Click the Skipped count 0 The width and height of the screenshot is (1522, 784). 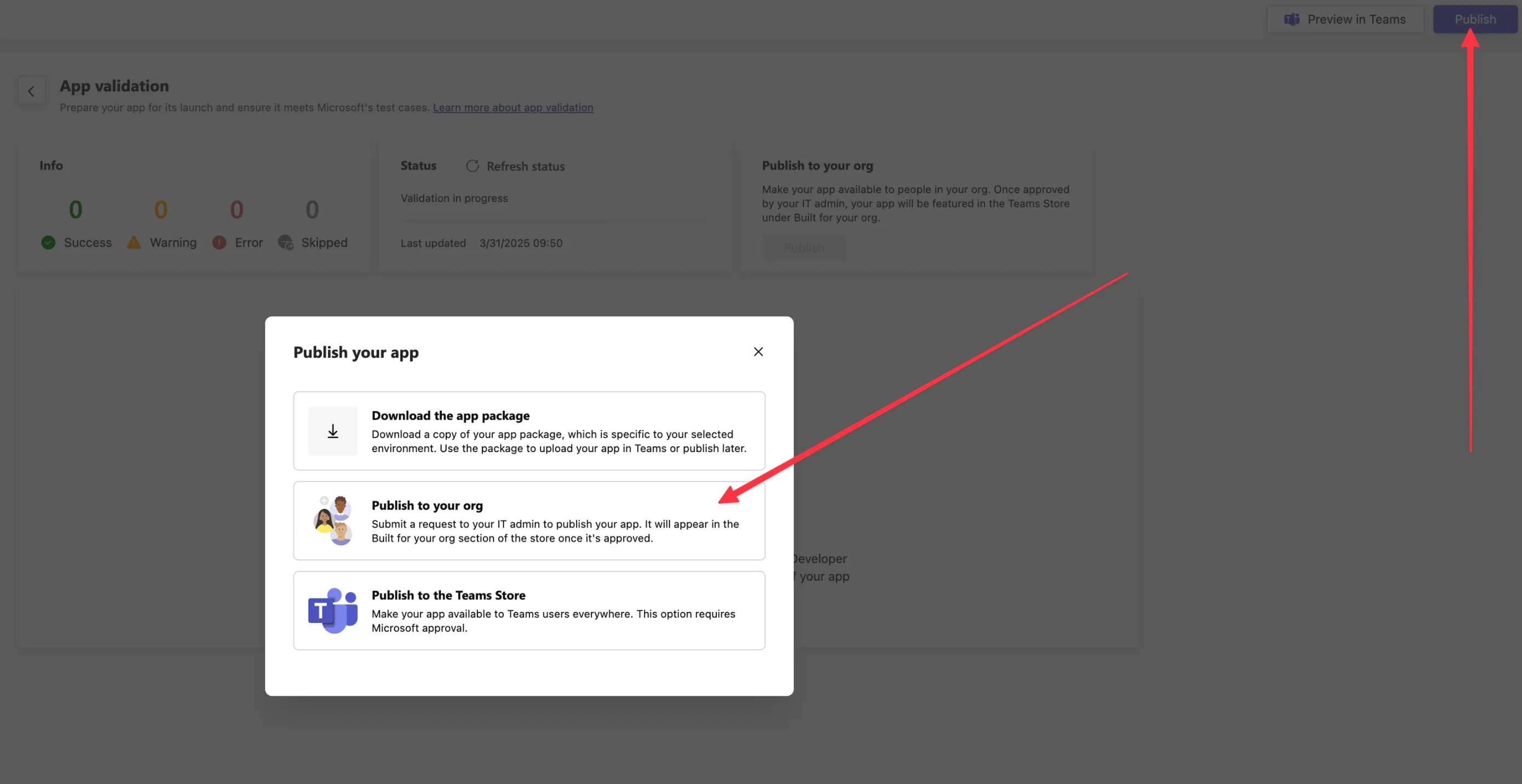pos(312,210)
